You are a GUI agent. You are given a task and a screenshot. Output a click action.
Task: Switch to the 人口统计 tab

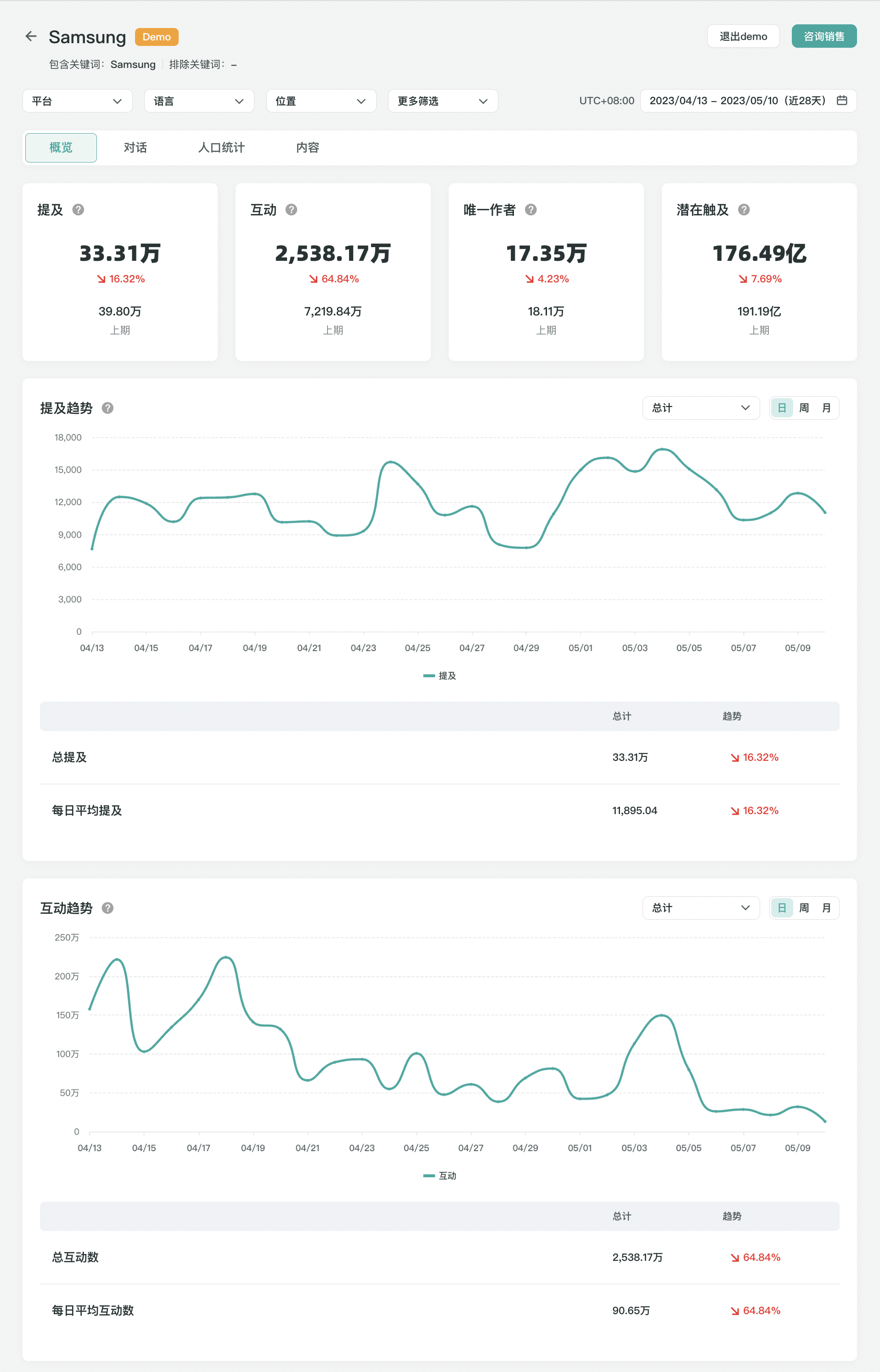(x=221, y=147)
